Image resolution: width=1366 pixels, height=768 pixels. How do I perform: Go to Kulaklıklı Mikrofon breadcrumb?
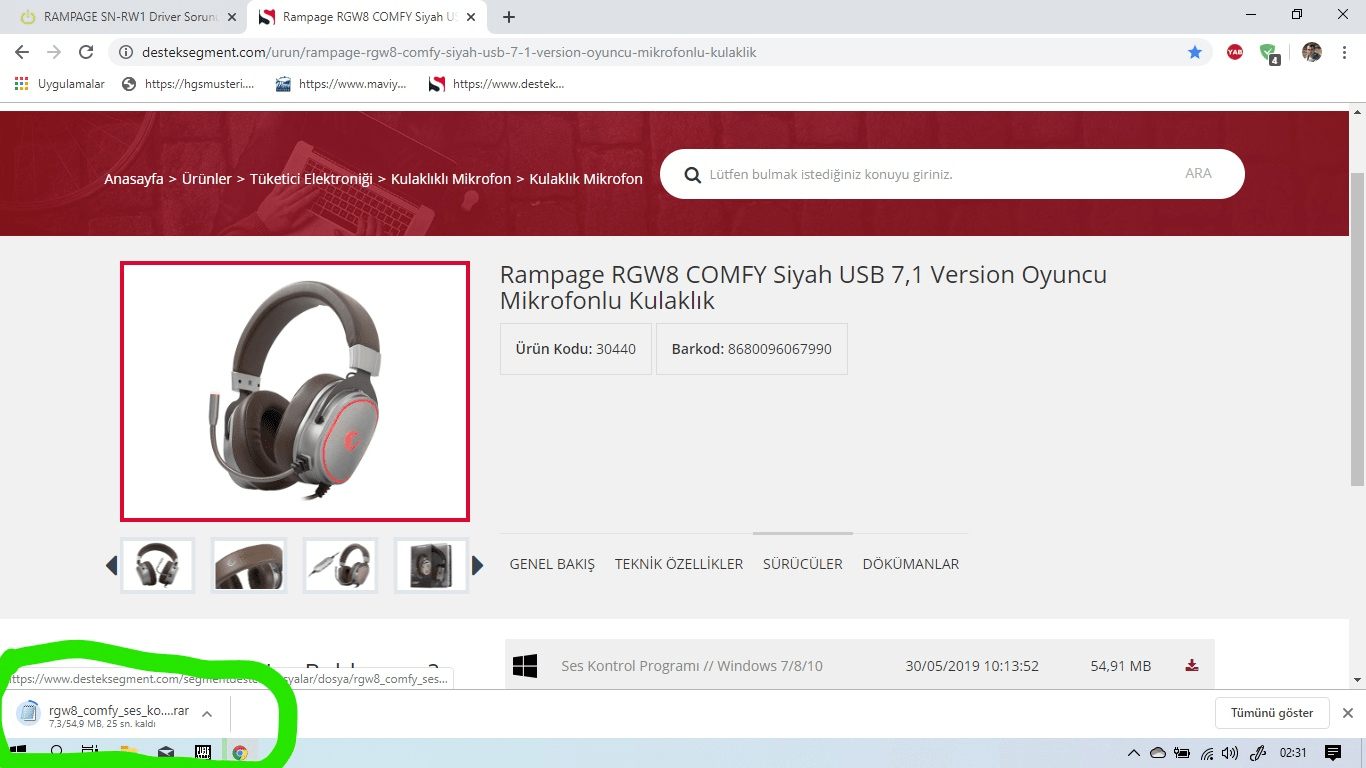[x=451, y=179]
